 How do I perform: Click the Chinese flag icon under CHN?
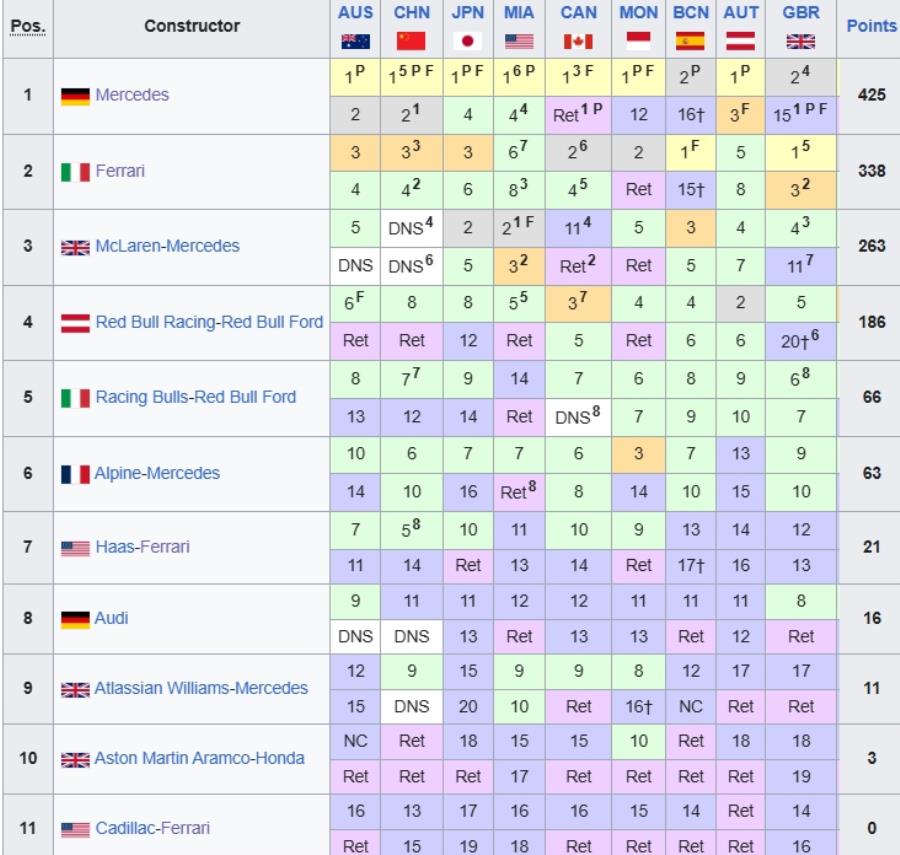click(x=411, y=41)
